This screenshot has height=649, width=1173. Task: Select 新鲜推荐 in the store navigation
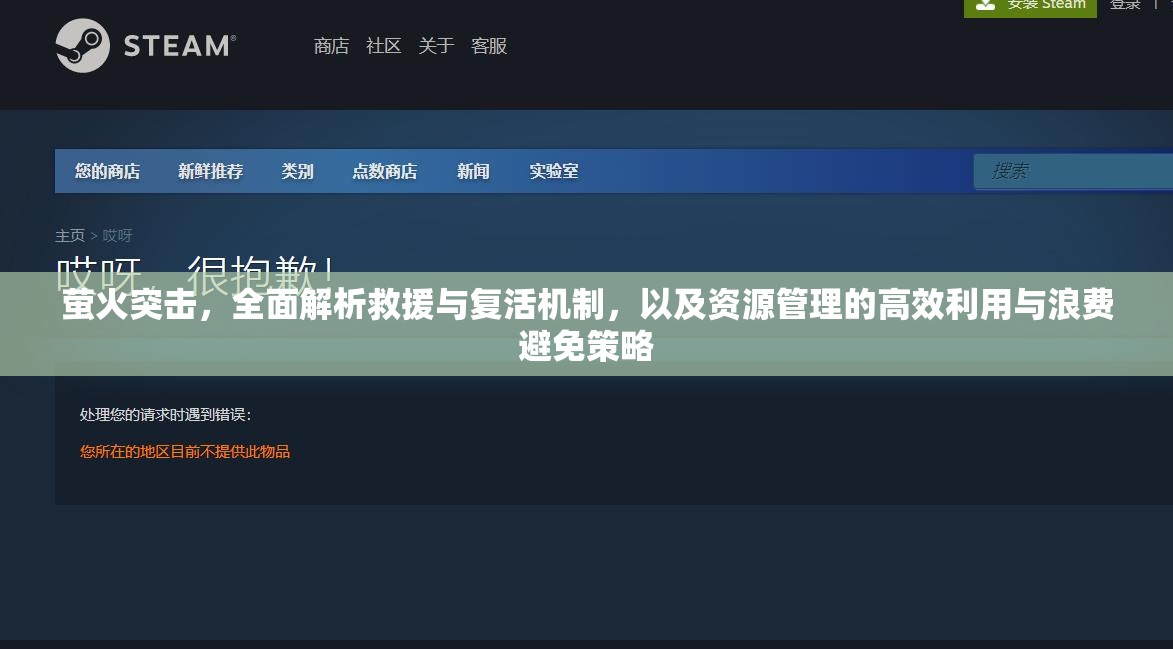pos(210,171)
